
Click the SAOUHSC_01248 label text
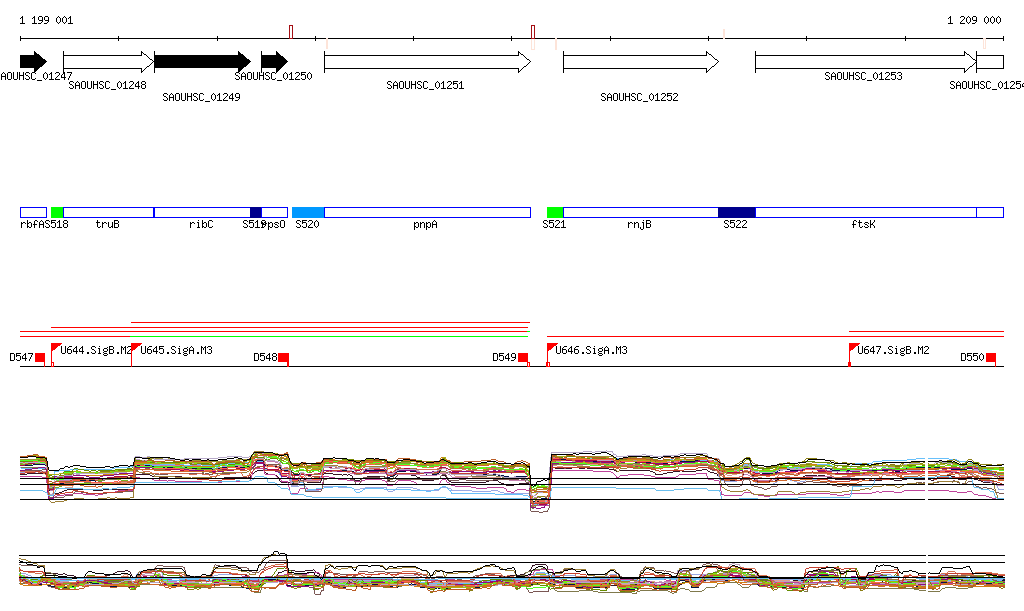click(107, 85)
